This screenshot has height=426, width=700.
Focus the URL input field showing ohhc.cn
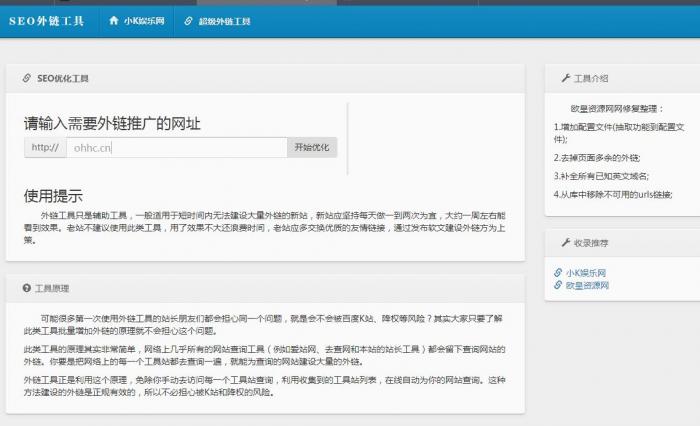pyautogui.click(x=178, y=148)
